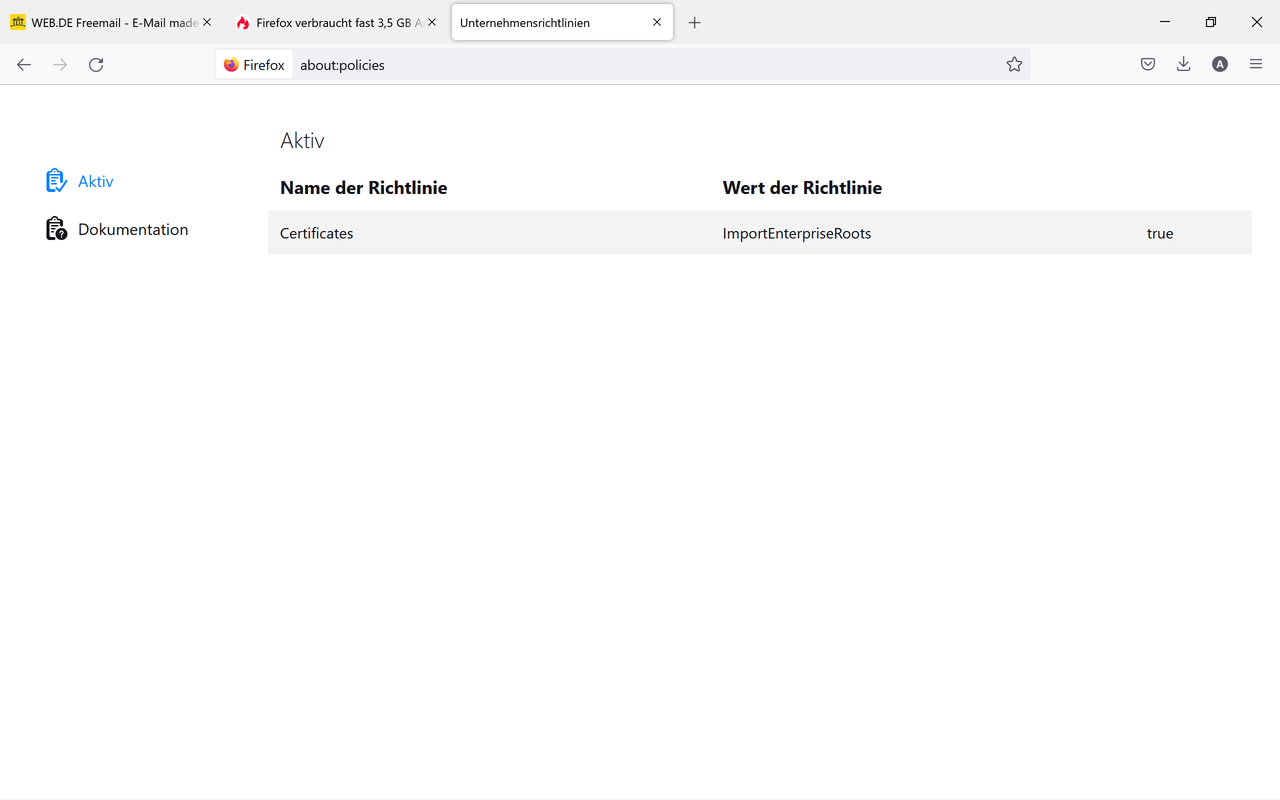The height and width of the screenshot is (800, 1280).
Task: Bookmark this page with the star icon
Action: [1014, 65]
